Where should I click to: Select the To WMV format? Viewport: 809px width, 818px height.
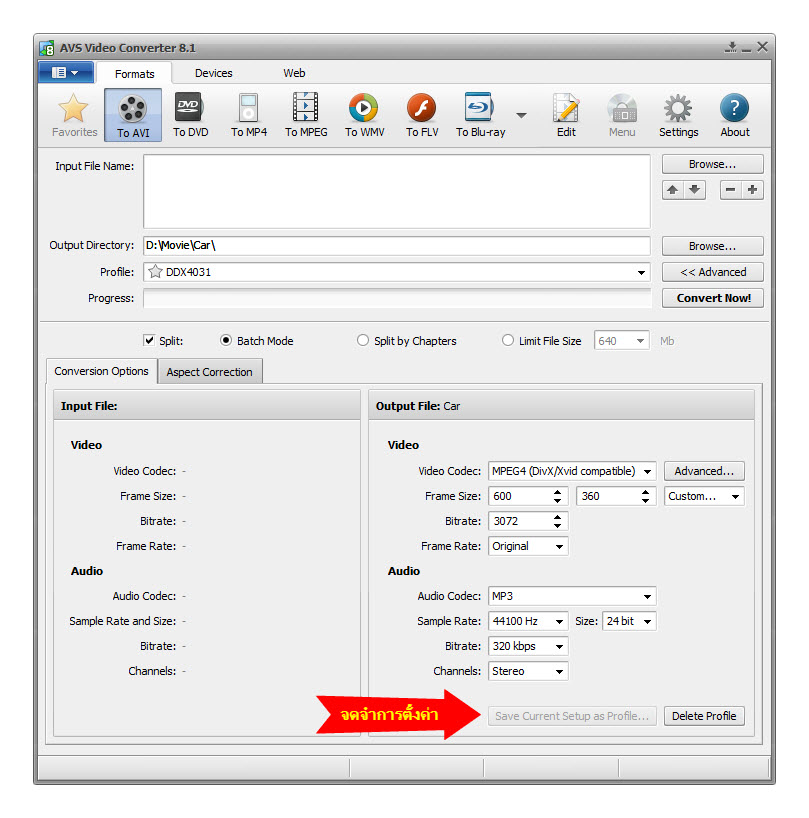(364, 114)
